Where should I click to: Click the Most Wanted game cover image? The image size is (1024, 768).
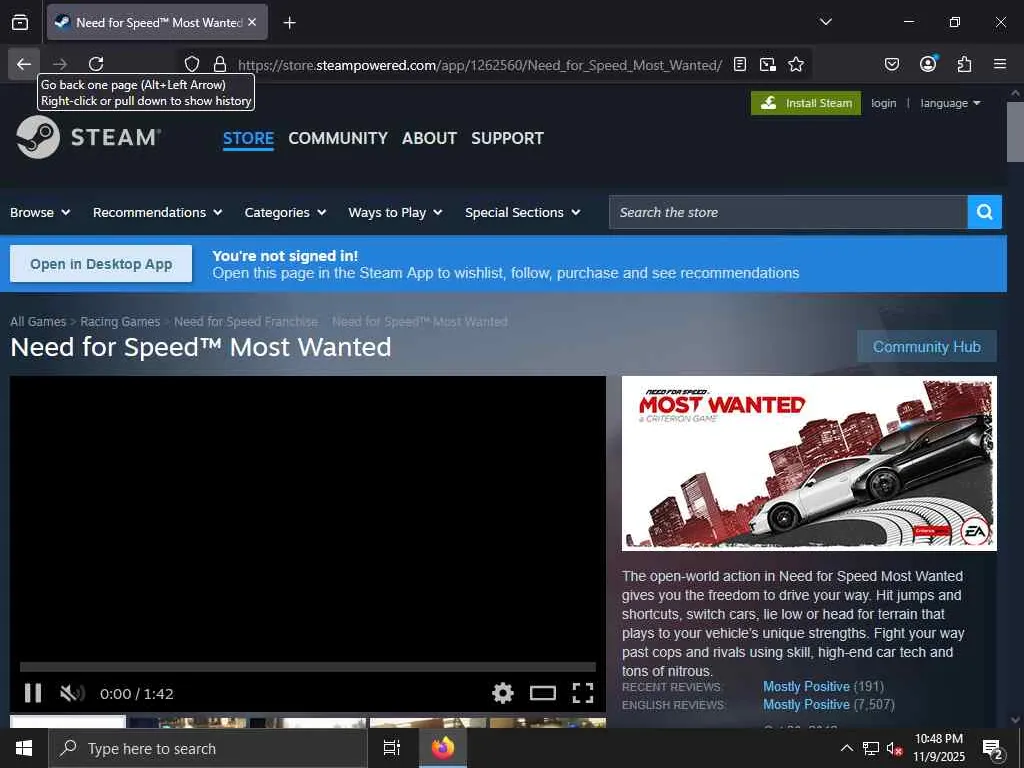click(x=809, y=463)
